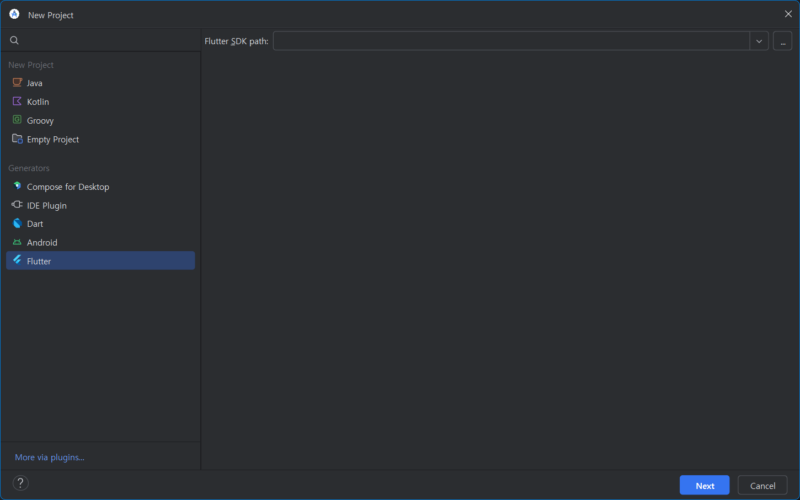Expand the Flutter SDK path dropdown arrow

point(759,41)
